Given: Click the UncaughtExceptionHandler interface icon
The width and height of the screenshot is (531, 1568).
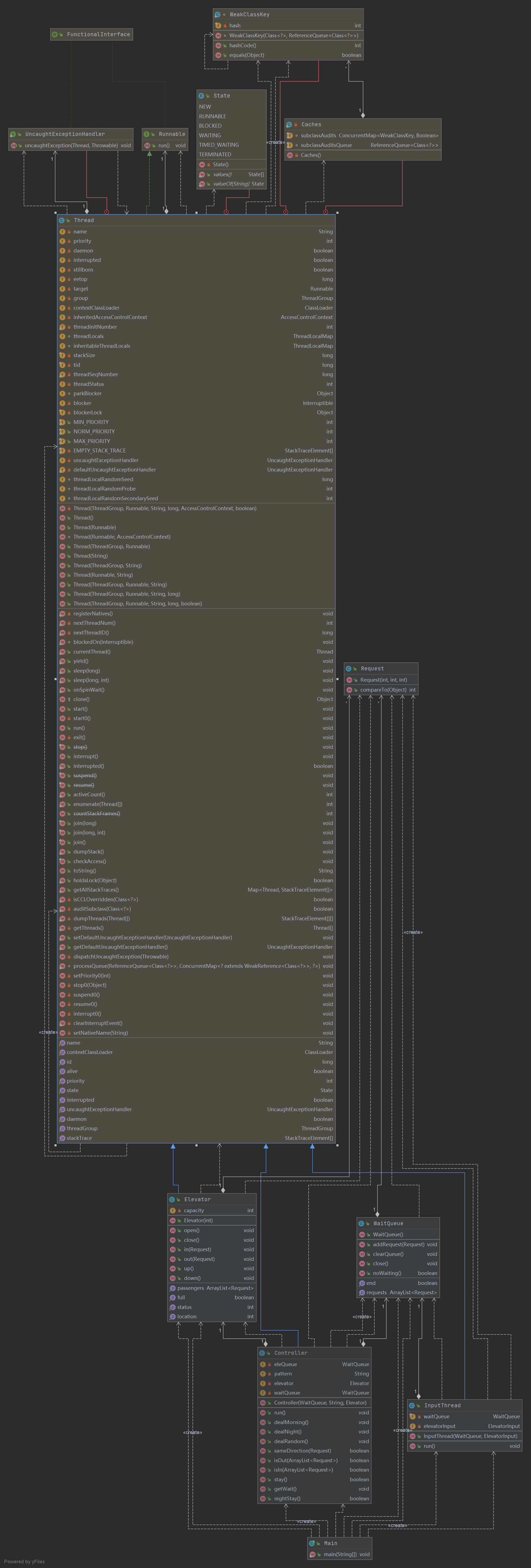Looking at the screenshot, I should (13, 134).
